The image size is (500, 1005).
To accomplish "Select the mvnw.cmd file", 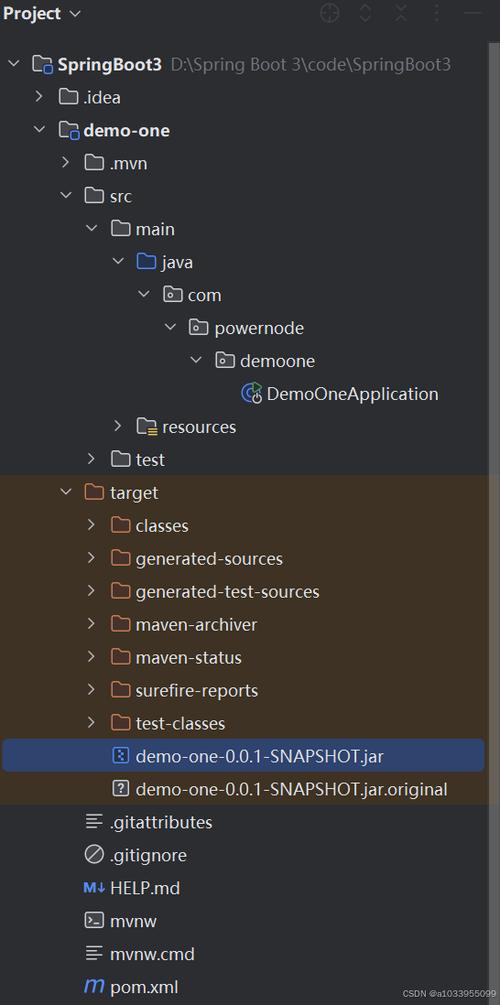I will coord(152,954).
